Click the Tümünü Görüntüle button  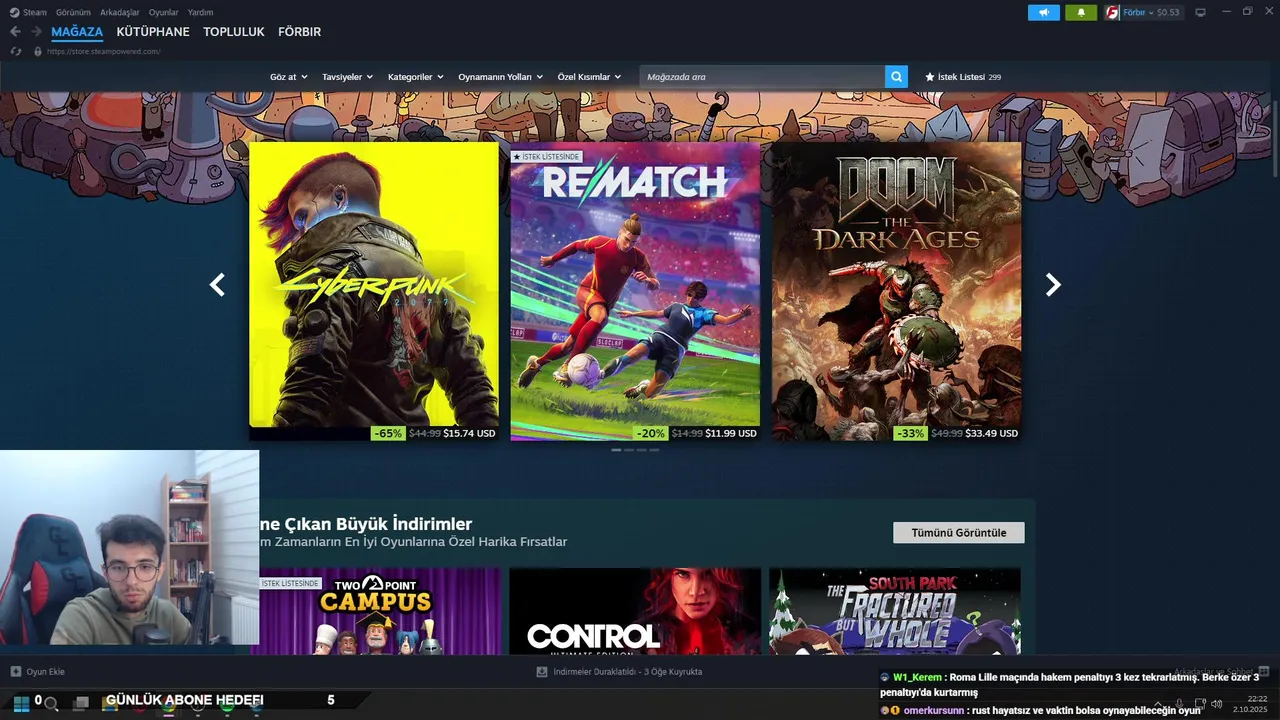pos(958,533)
